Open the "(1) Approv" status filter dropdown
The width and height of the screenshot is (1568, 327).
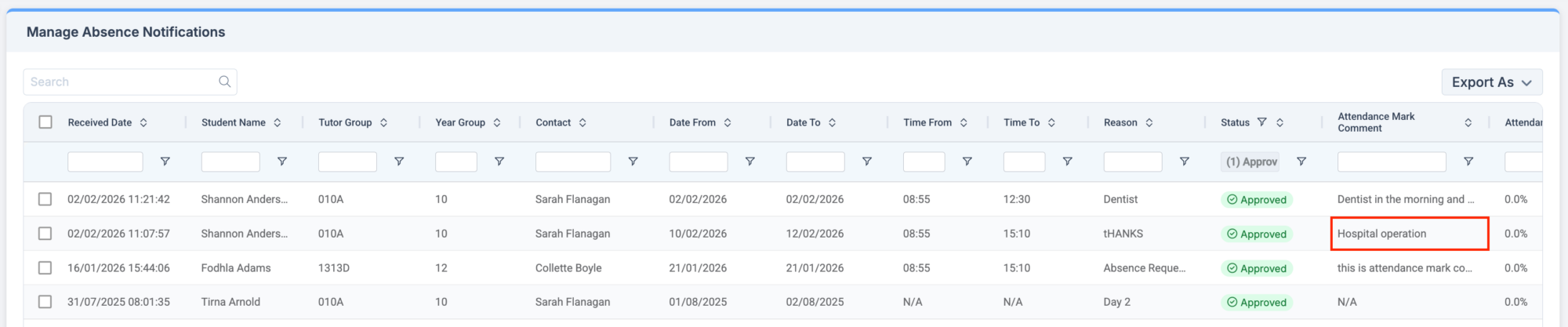point(1250,162)
